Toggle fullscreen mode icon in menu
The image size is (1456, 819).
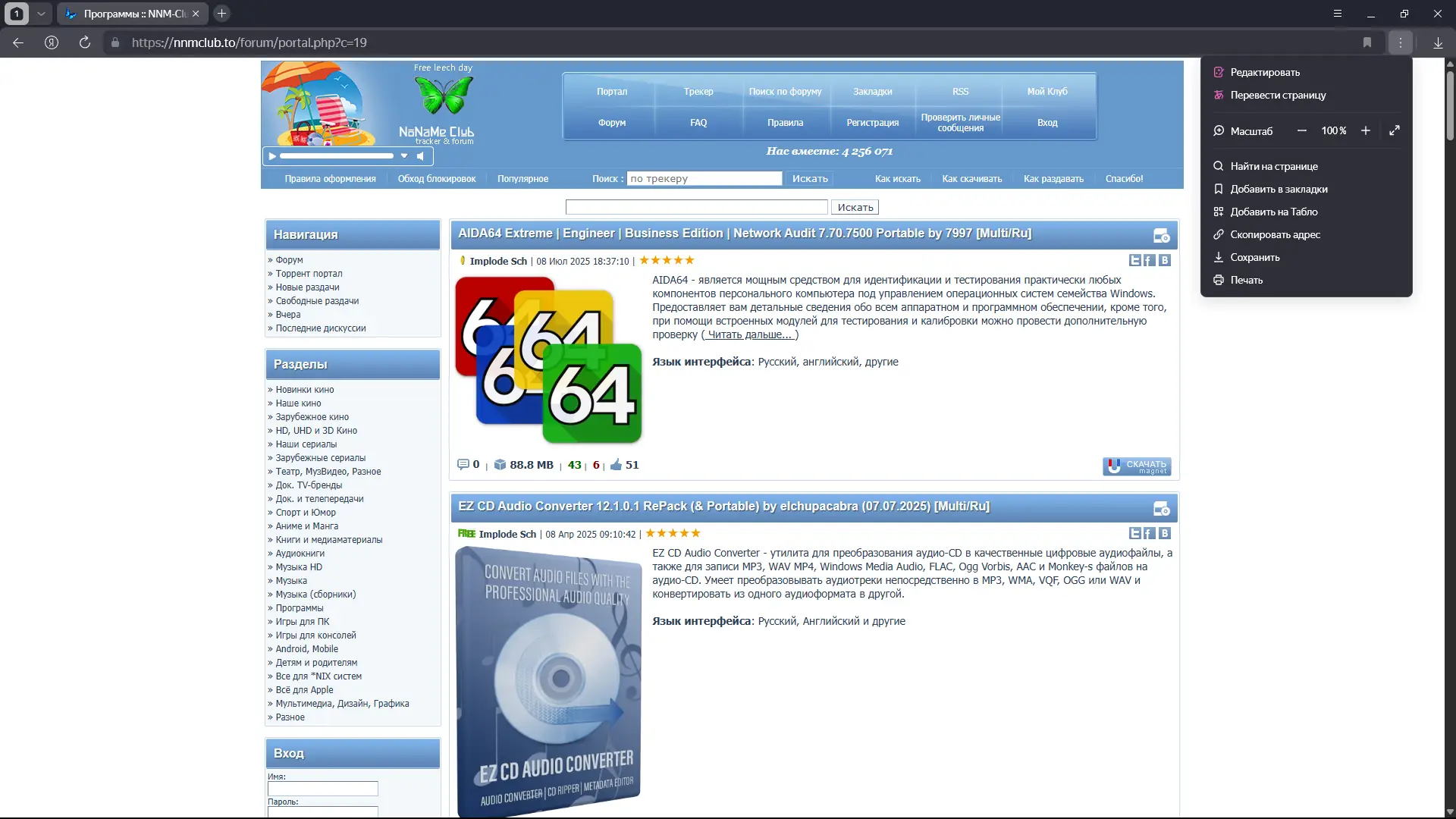click(1394, 131)
